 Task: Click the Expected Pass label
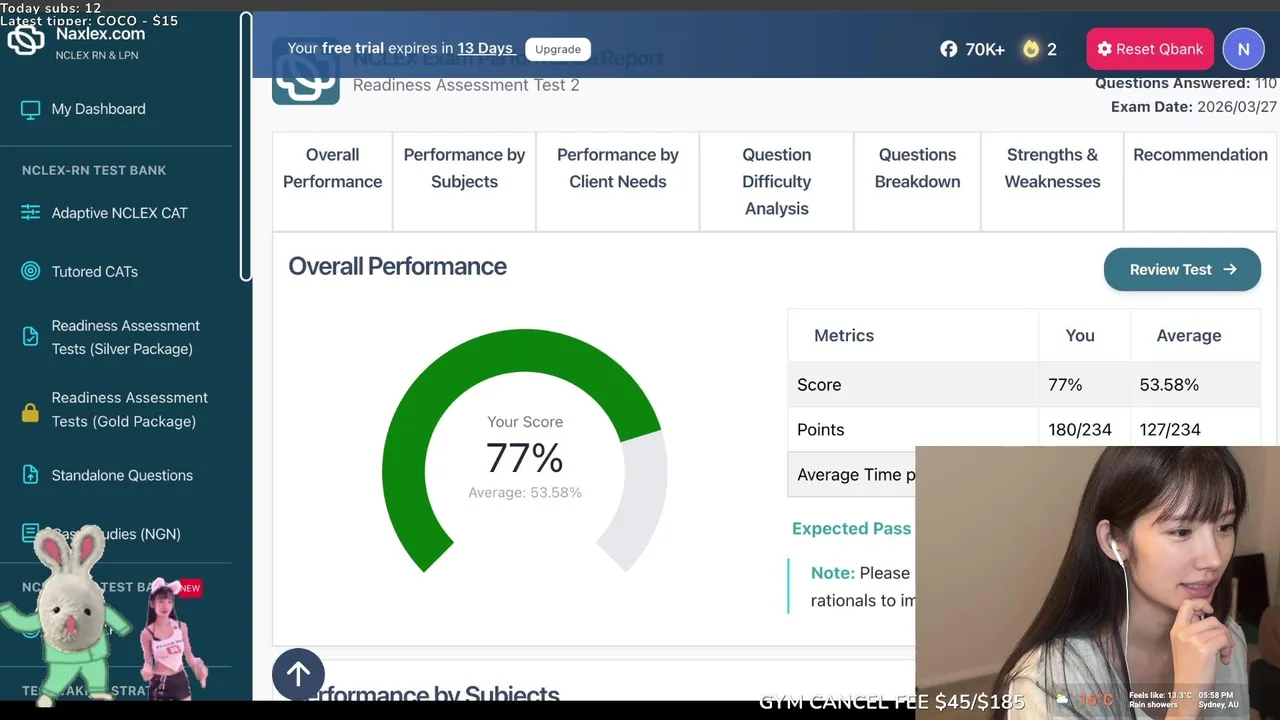pos(852,529)
